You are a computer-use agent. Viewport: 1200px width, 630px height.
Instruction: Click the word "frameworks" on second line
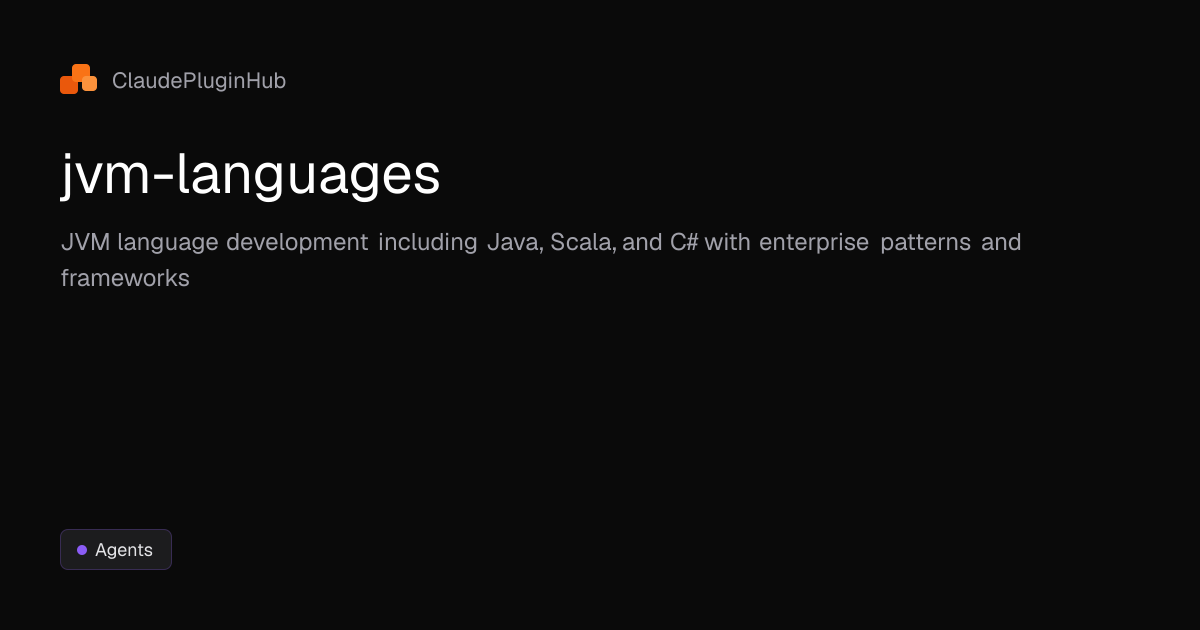coord(125,278)
